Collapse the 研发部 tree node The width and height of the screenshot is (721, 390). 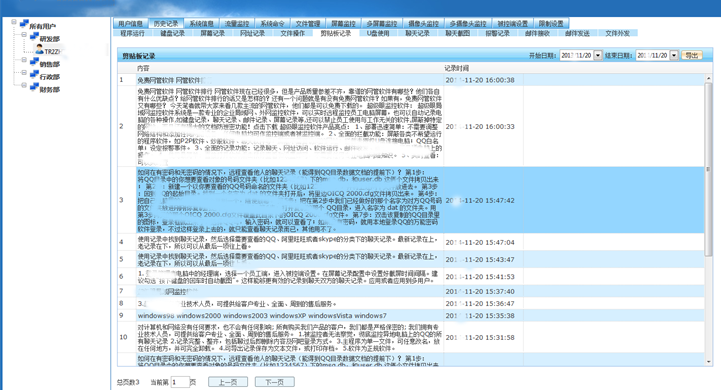[x=24, y=34]
